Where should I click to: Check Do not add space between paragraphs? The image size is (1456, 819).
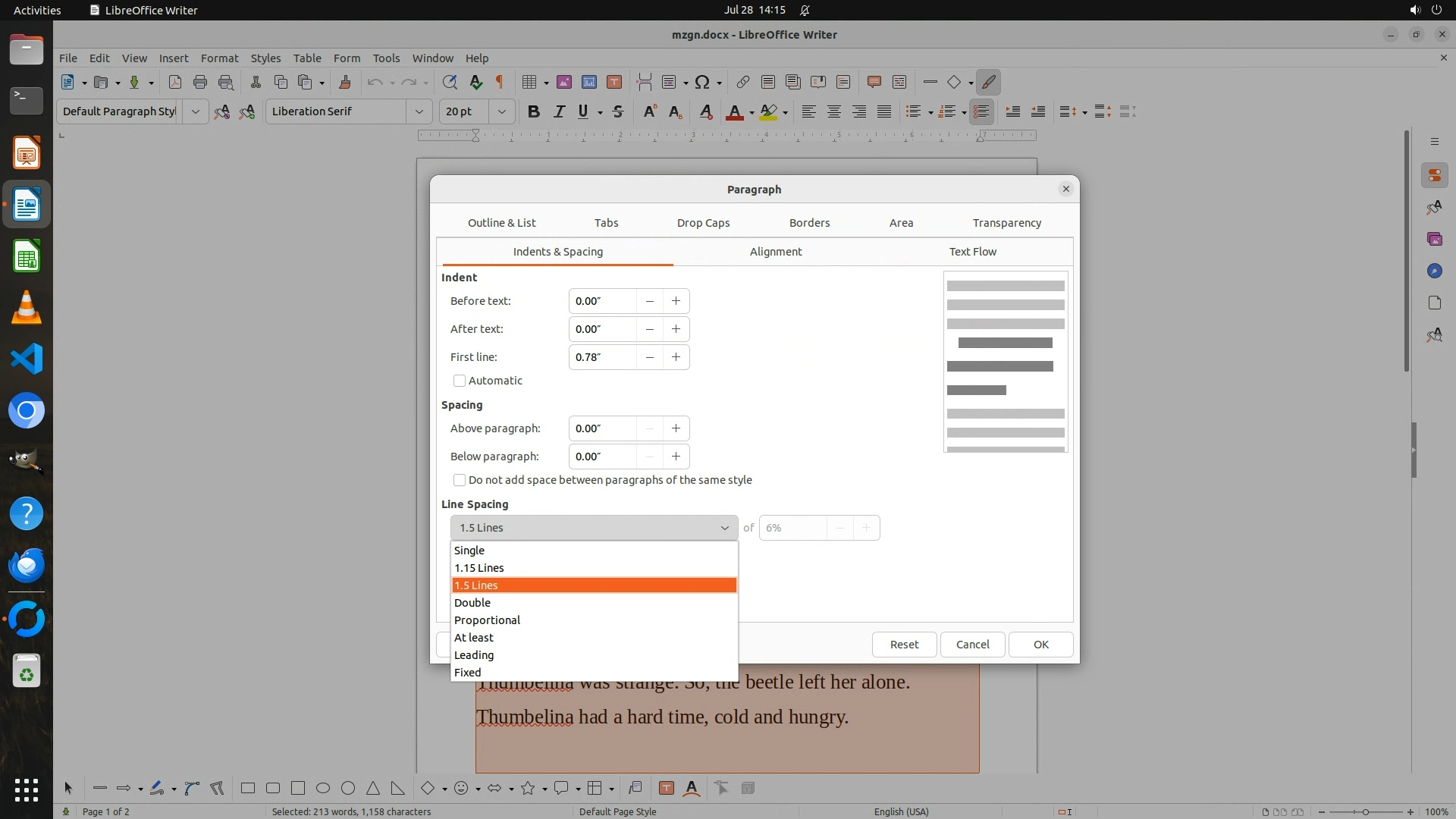tap(460, 480)
